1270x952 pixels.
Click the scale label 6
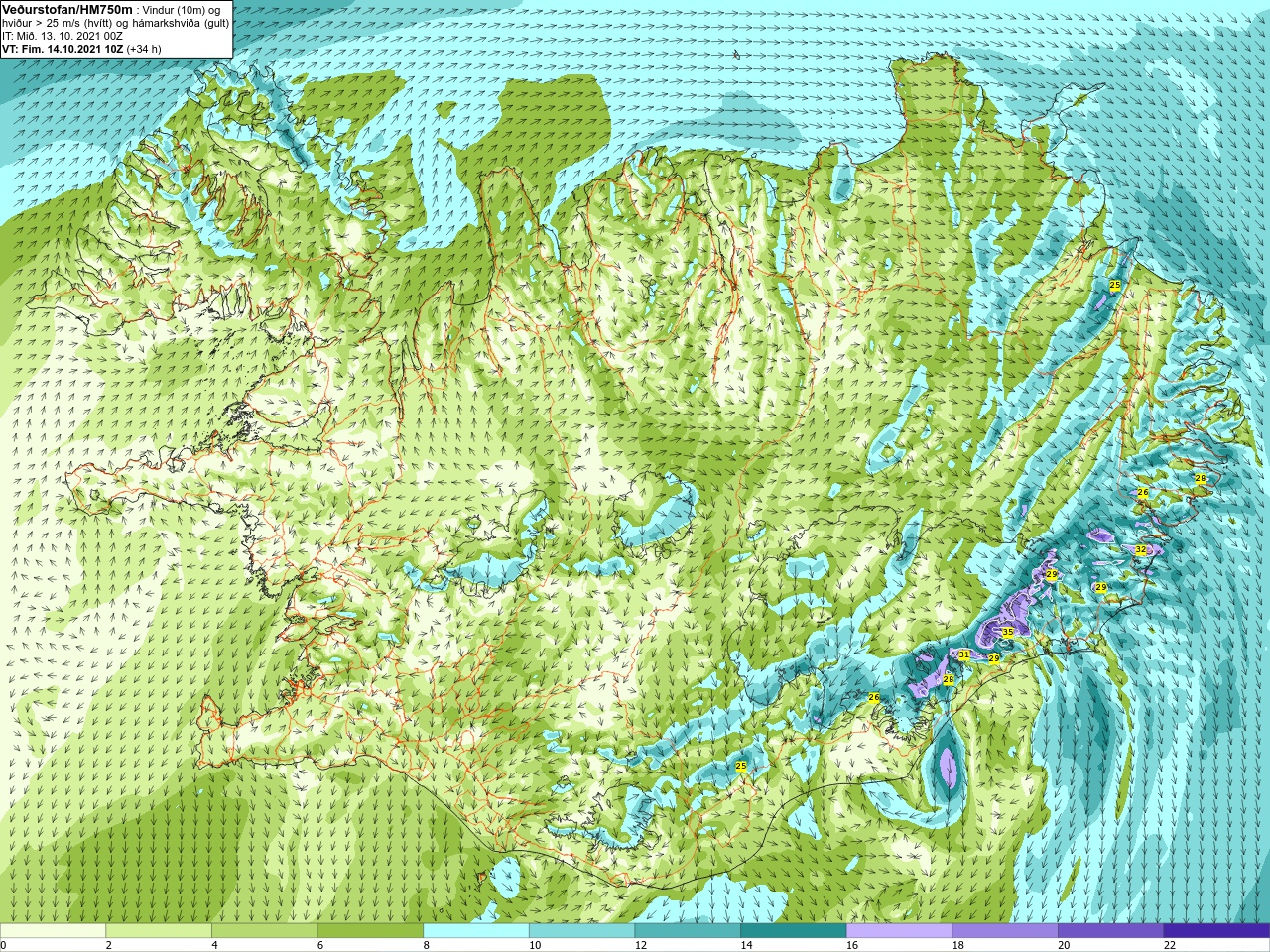[x=320, y=945]
